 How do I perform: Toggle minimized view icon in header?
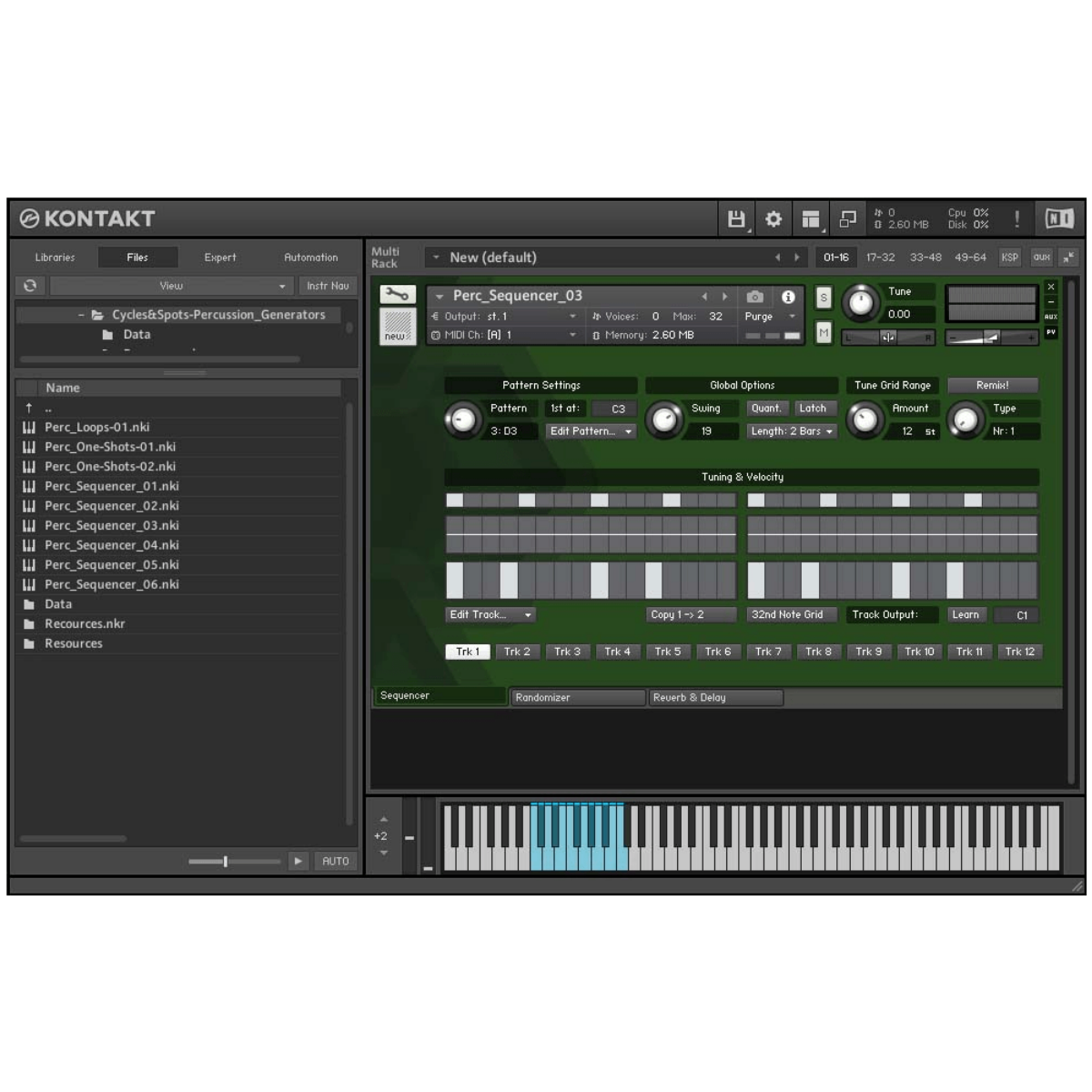(x=847, y=219)
